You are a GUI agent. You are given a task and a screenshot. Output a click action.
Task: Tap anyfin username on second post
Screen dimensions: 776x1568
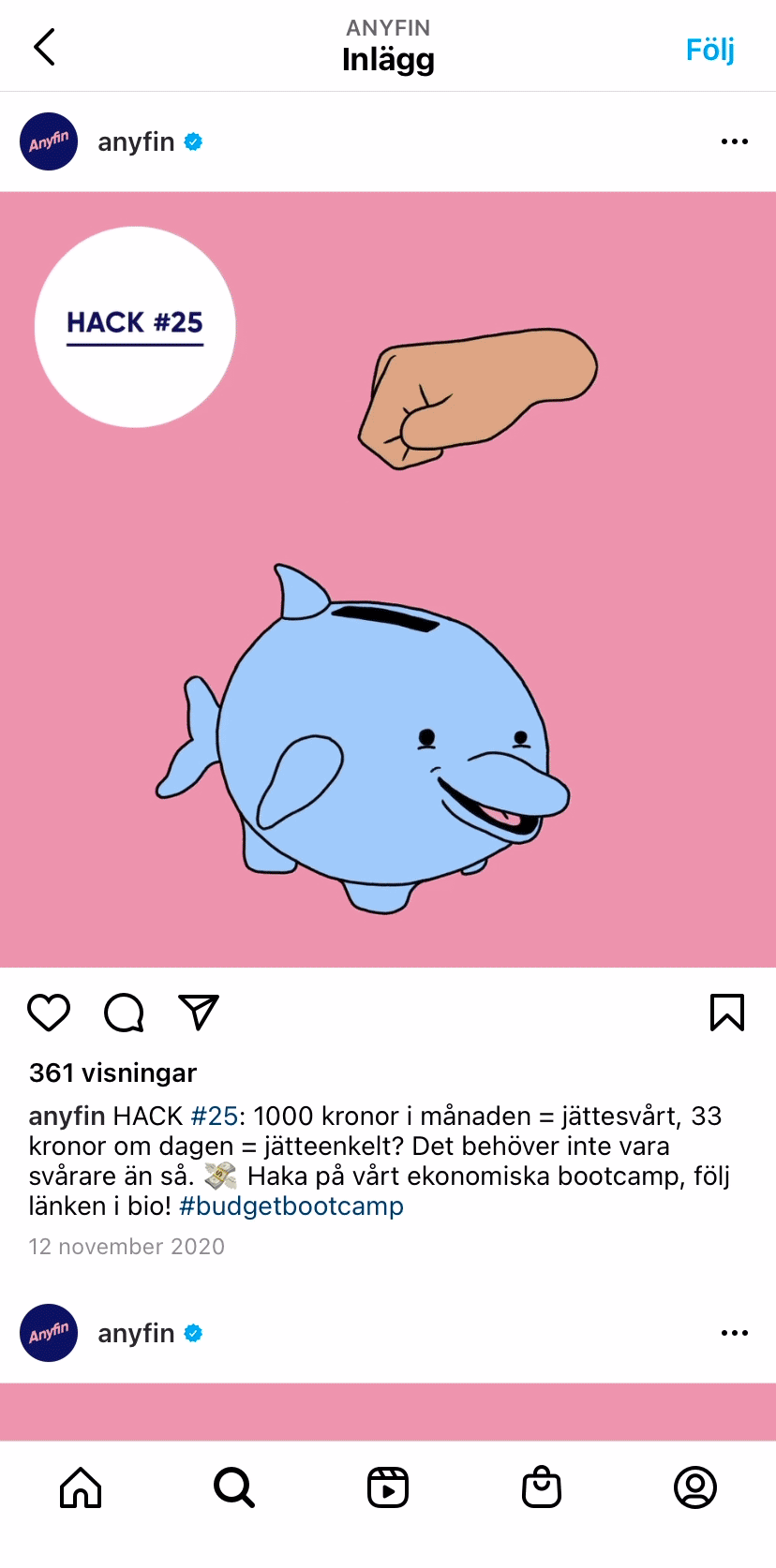pos(136,1333)
